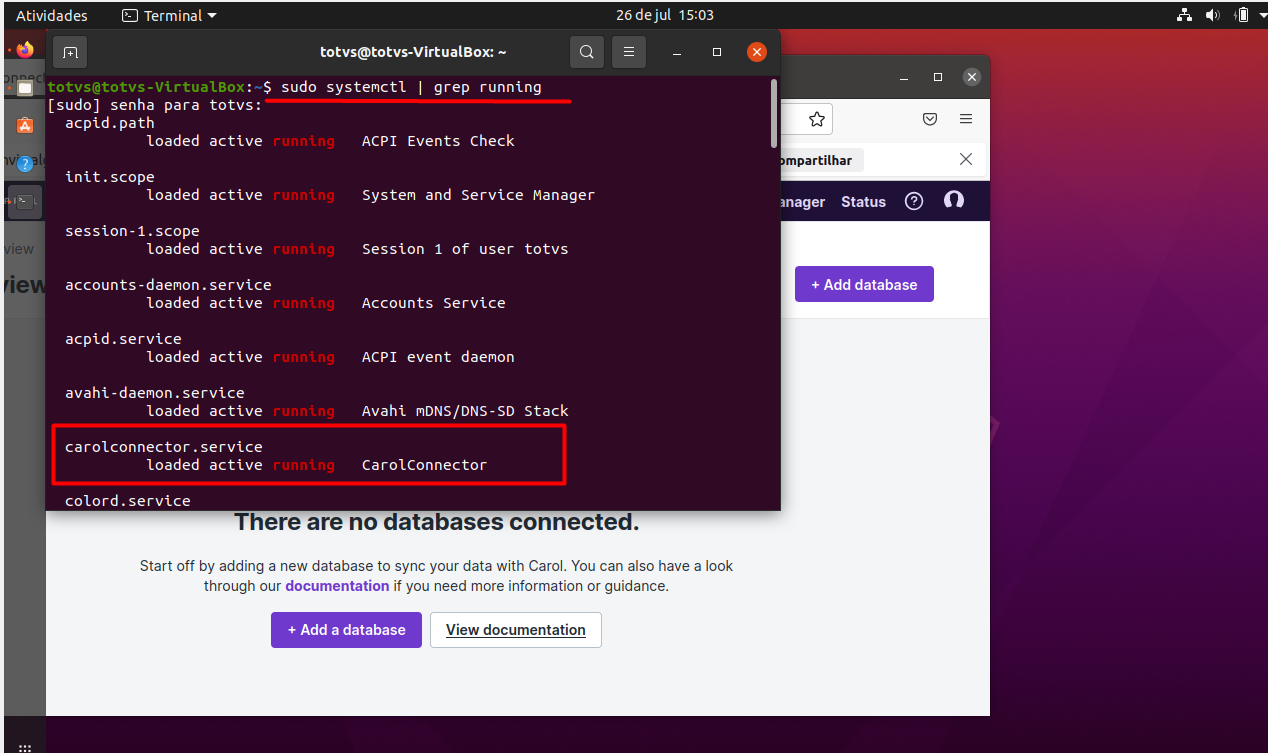Open network status indicator in top bar
Image resolution: width=1268 pixels, height=753 pixels.
point(1185,15)
